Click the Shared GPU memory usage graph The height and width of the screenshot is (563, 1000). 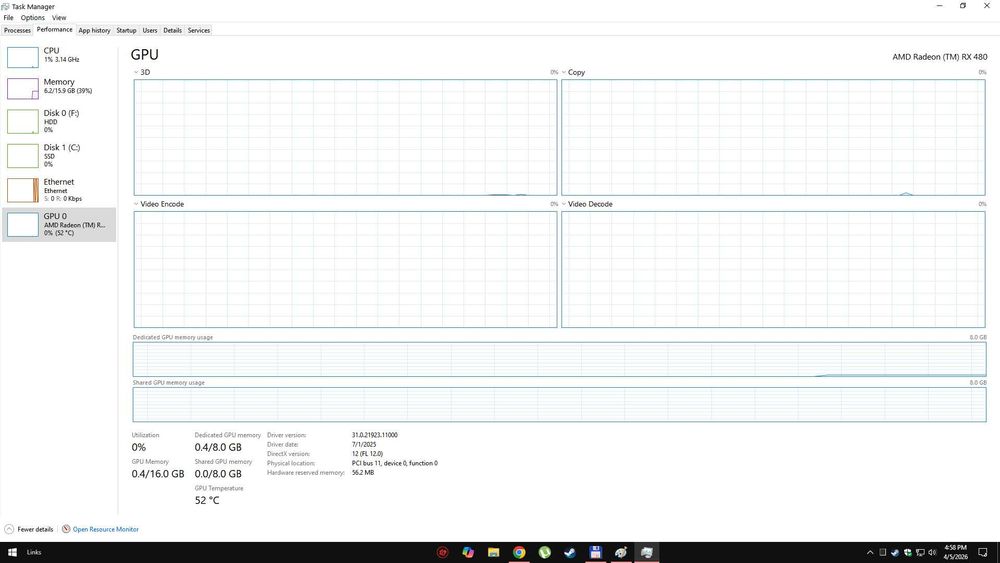pyautogui.click(x=559, y=404)
